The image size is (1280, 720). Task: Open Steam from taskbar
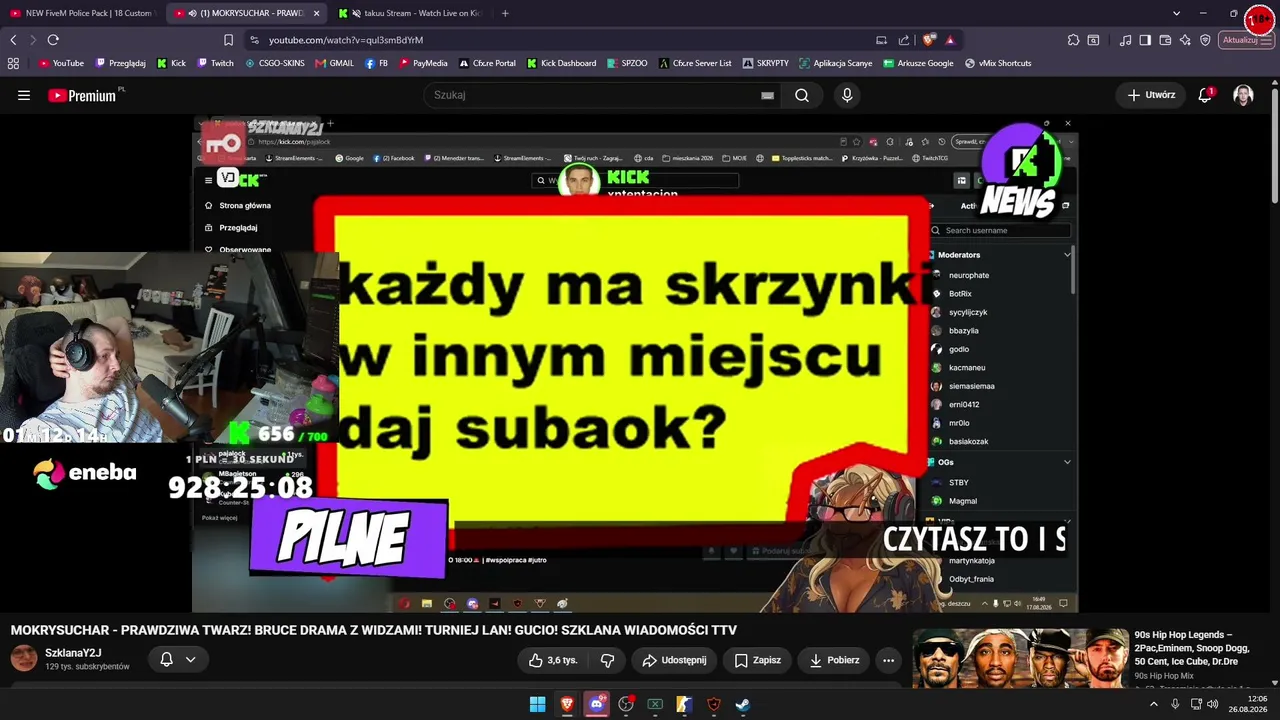click(x=743, y=704)
